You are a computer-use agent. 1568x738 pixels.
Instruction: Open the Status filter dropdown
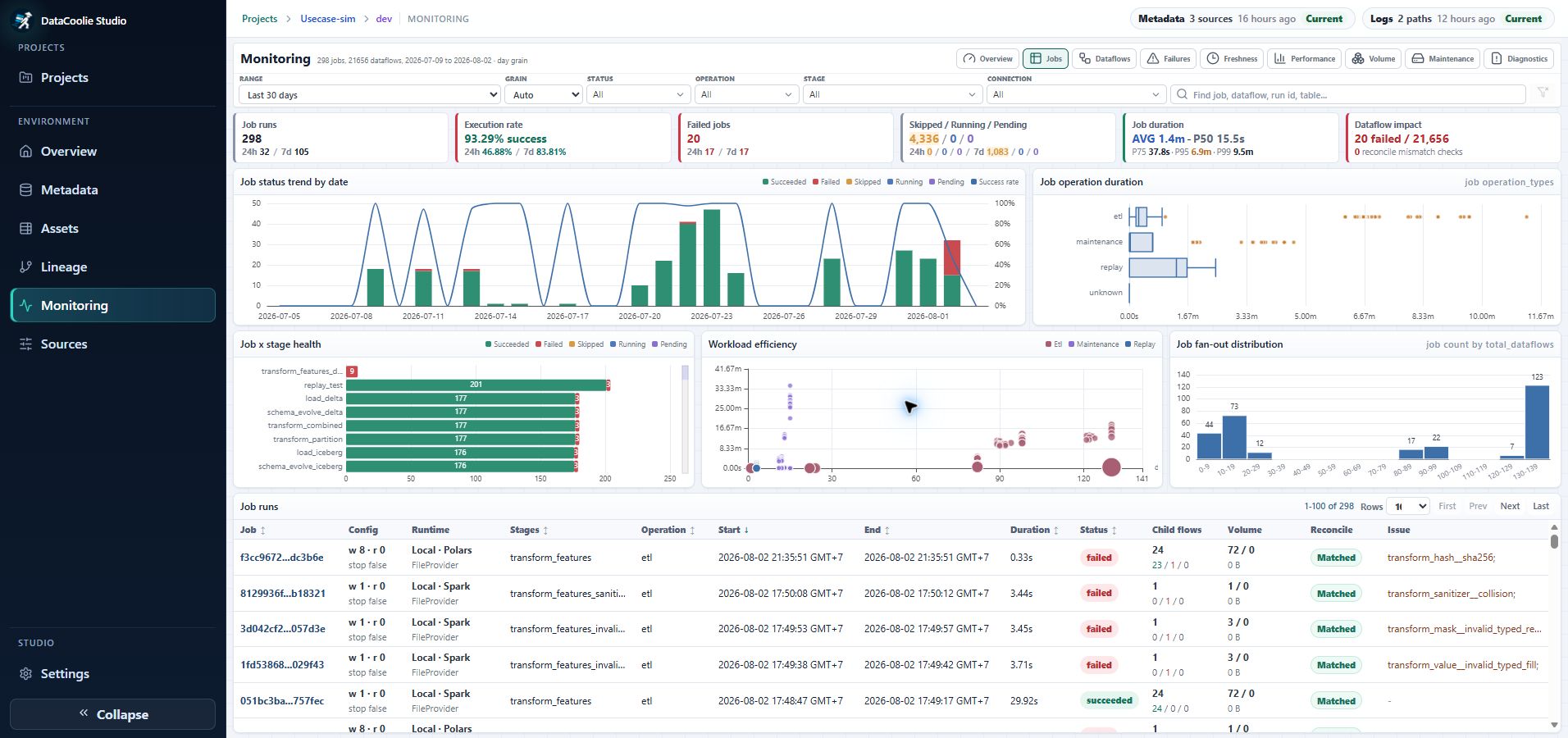tap(639, 95)
